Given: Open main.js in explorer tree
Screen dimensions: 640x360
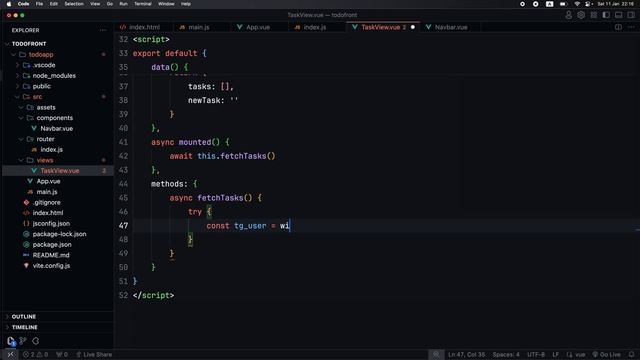Looking at the screenshot, I should pyautogui.click(x=47, y=192).
